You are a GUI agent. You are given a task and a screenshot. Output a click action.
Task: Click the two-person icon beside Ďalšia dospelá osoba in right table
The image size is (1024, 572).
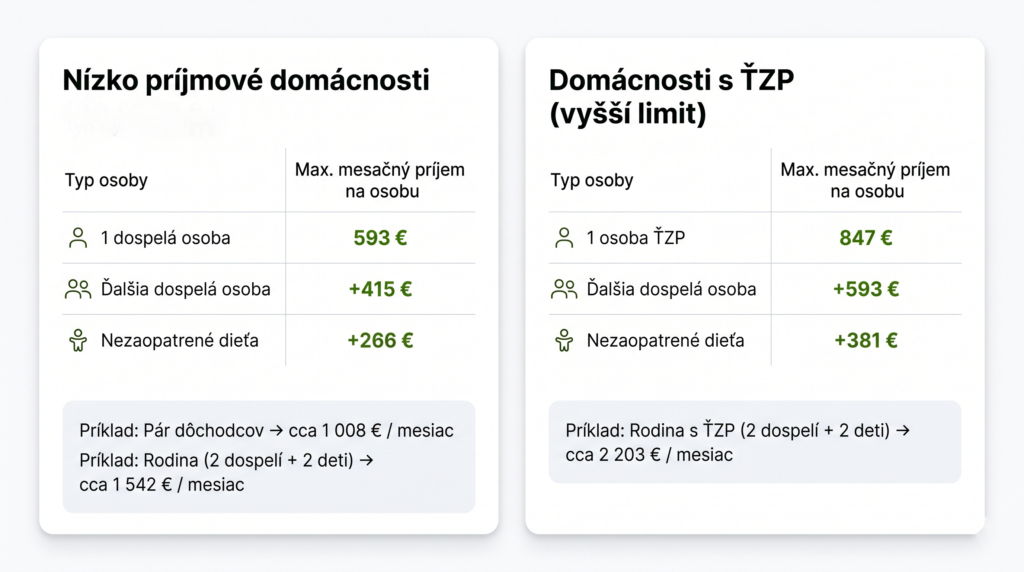pyautogui.click(x=563, y=289)
